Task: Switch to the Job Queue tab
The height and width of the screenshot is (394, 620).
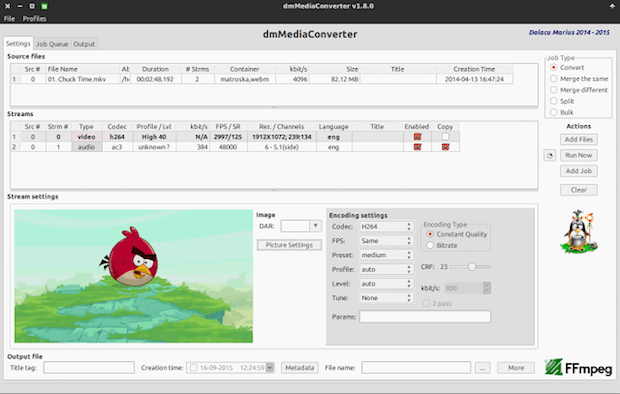Action: coord(52,44)
